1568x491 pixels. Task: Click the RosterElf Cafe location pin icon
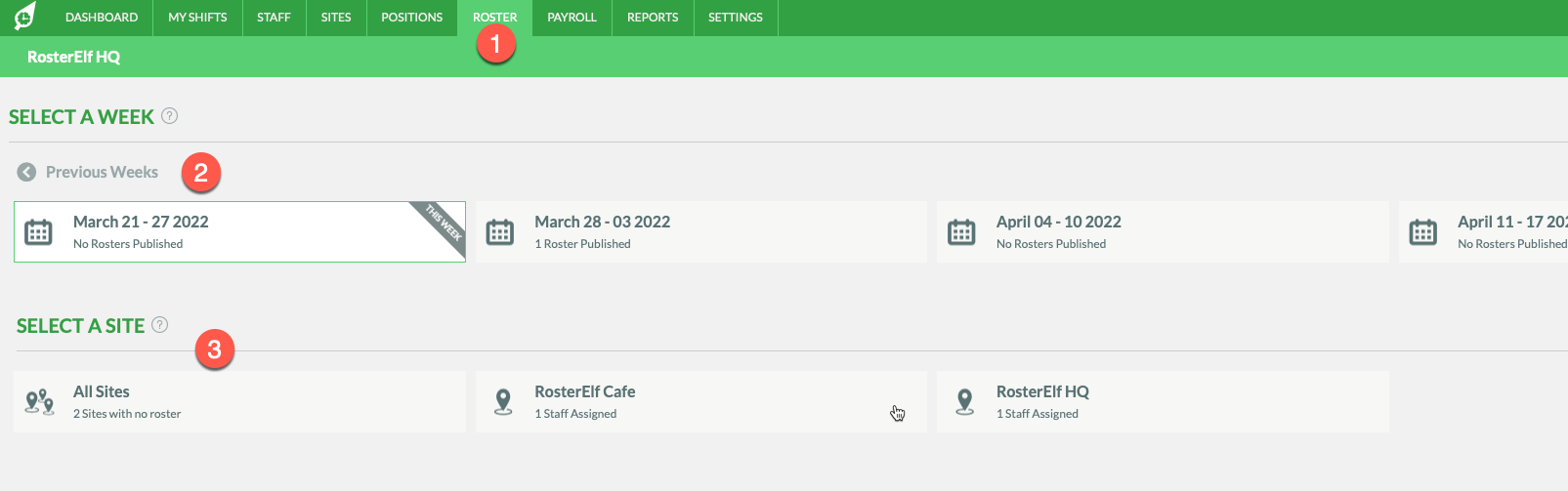coord(503,402)
